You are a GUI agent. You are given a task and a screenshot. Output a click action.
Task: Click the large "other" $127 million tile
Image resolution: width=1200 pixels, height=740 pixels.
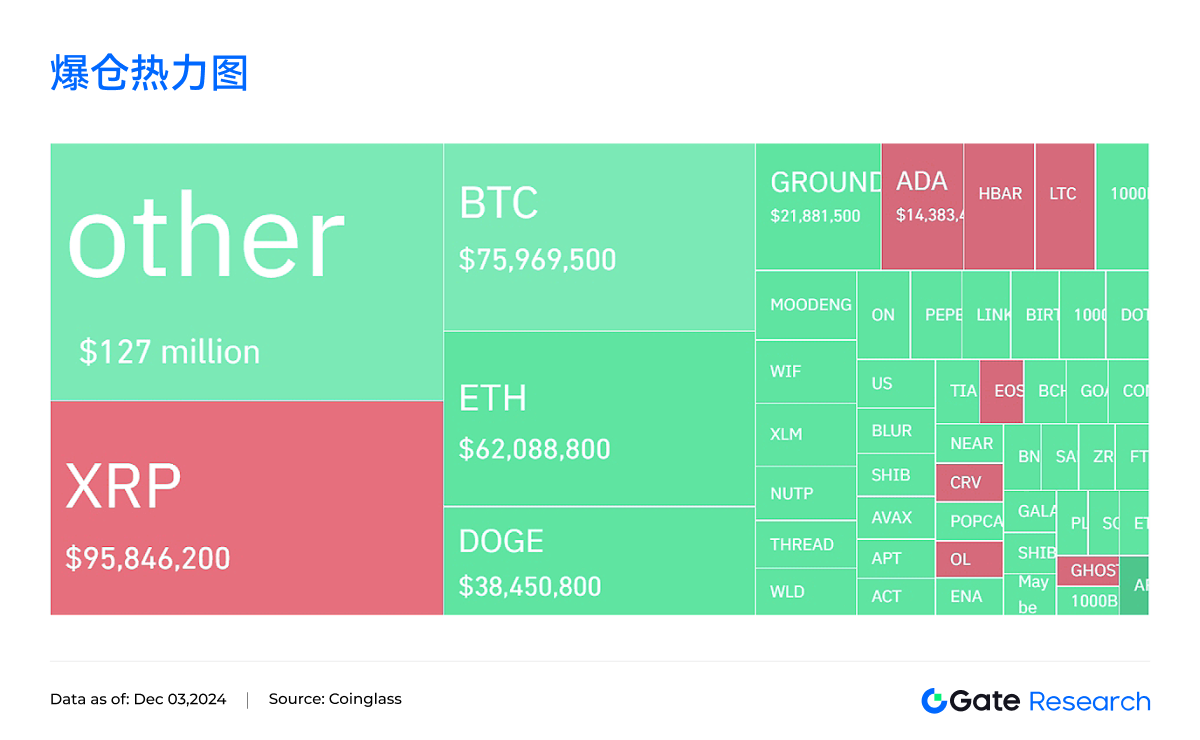coord(246,272)
